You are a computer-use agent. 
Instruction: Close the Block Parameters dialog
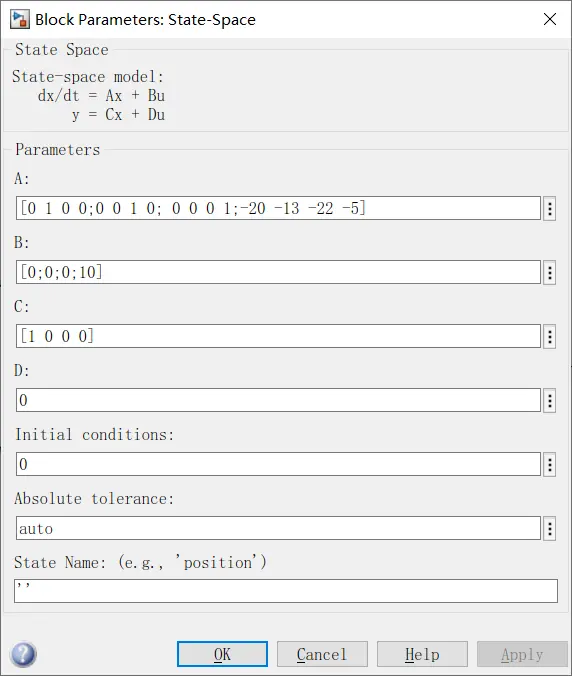[x=550, y=19]
